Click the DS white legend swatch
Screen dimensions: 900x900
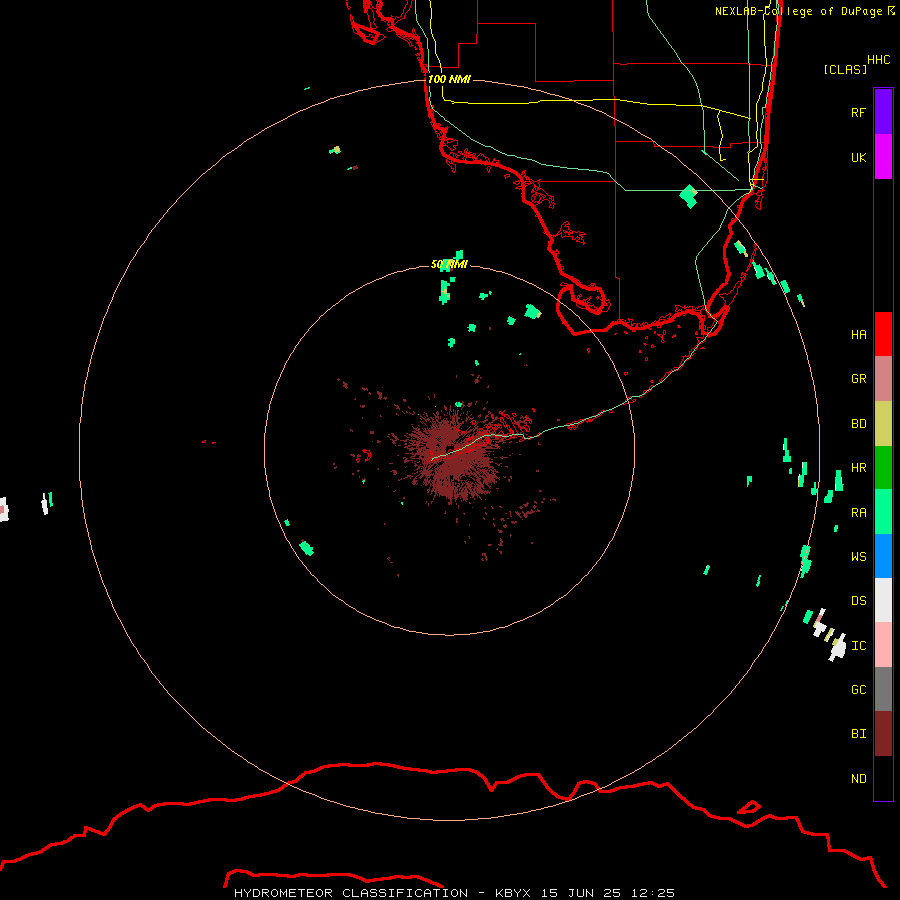tap(883, 600)
